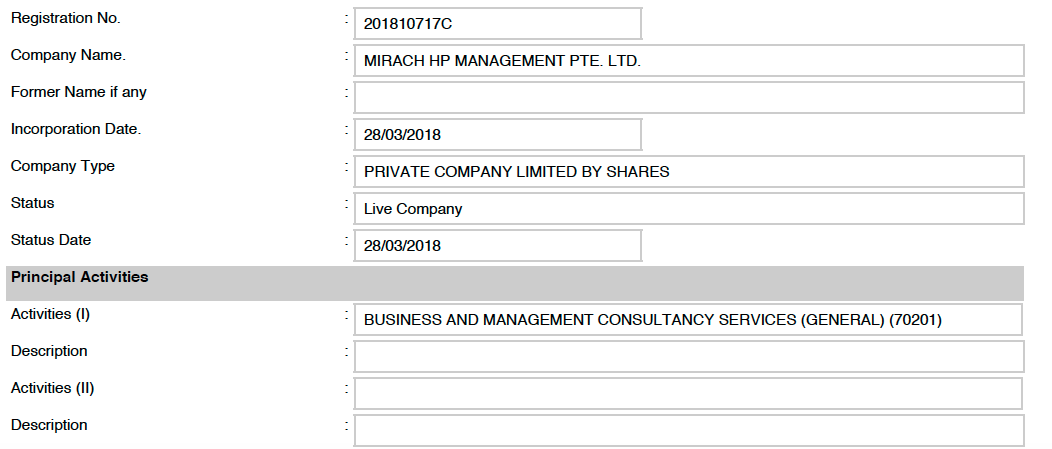Screen dimensions: 1052x449
Task: Click the Incorporation Date label
Action: (x=76, y=129)
